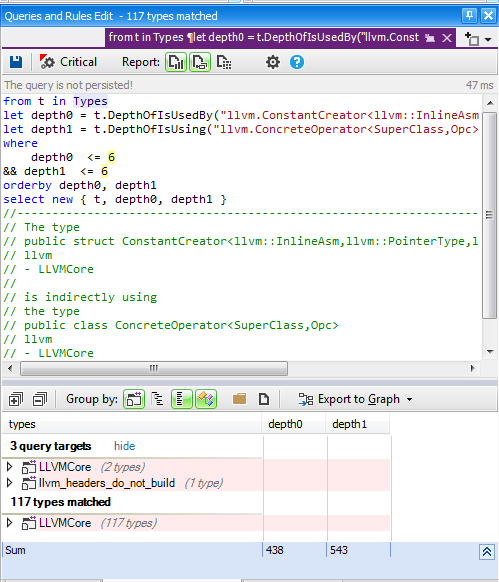Open the blue help question mark
Viewport: 499px width, 582px height.
[297, 62]
